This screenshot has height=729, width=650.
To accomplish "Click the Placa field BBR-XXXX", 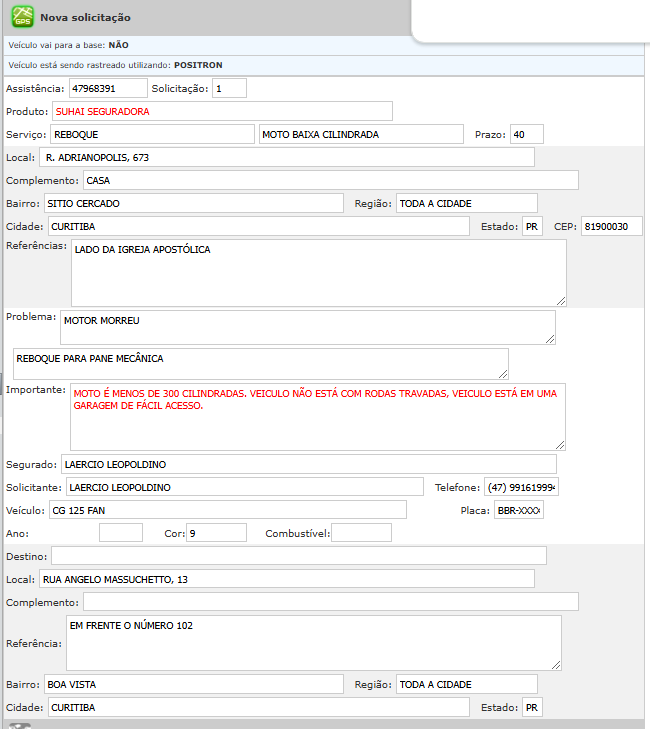I will click(518, 510).
